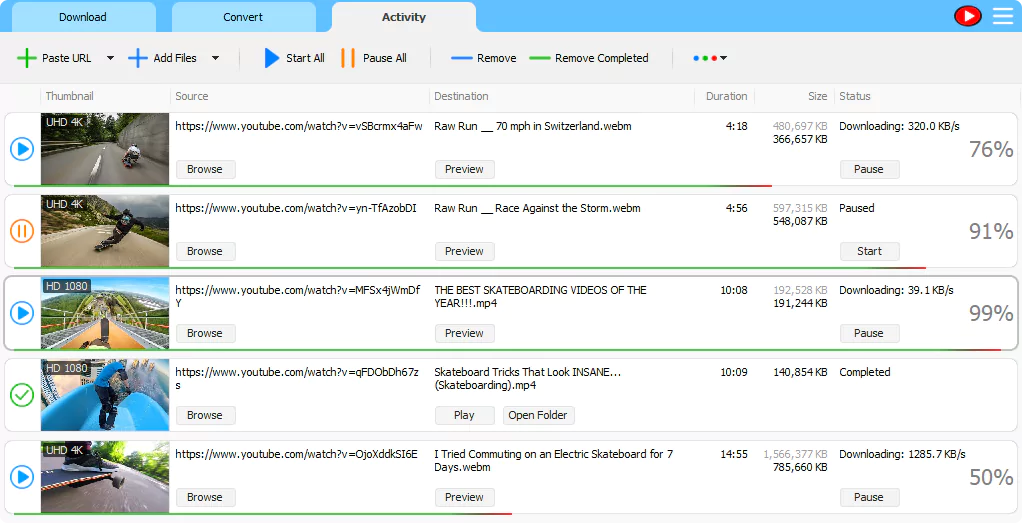Click the Duration column header

pos(726,96)
